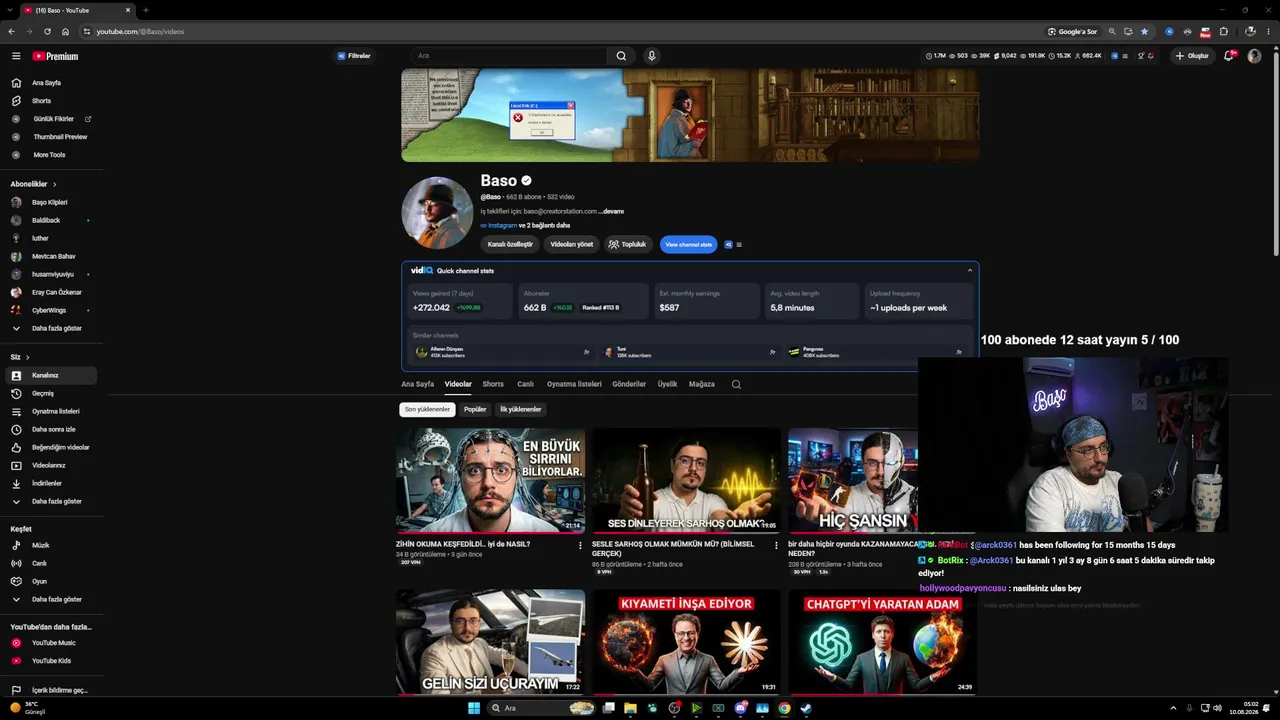The image size is (1280, 720).
Task: Open the CyberWings subscription channel
Action: [49, 310]
